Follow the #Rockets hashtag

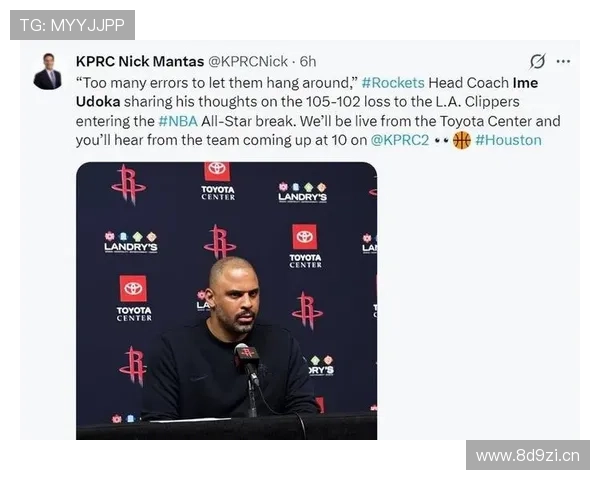pyautogui.click(x=393, y=83)
